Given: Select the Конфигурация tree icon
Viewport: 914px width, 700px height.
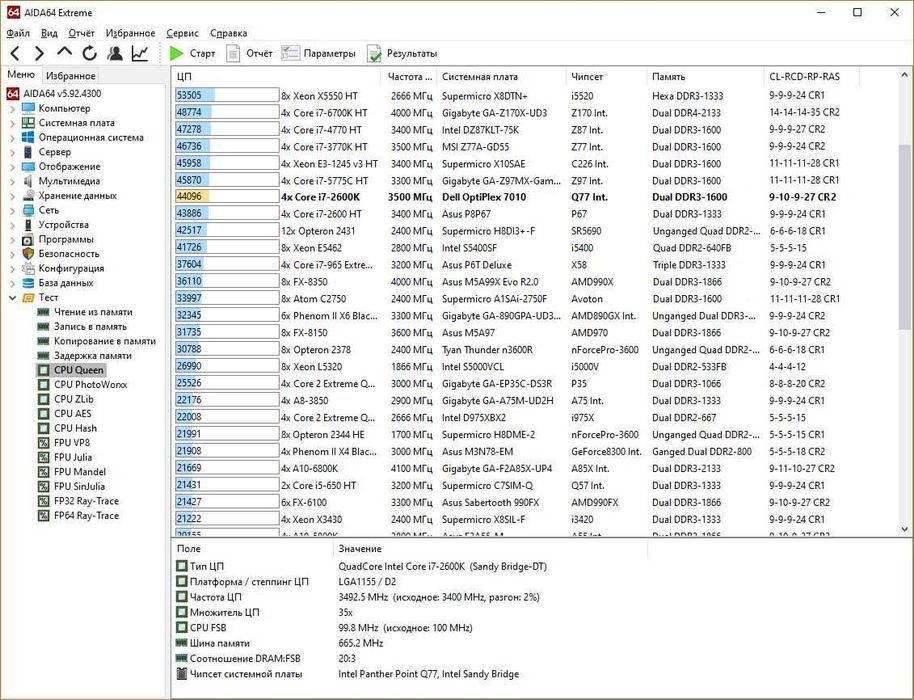Looking at the screenshot, I should coord(28,268).
